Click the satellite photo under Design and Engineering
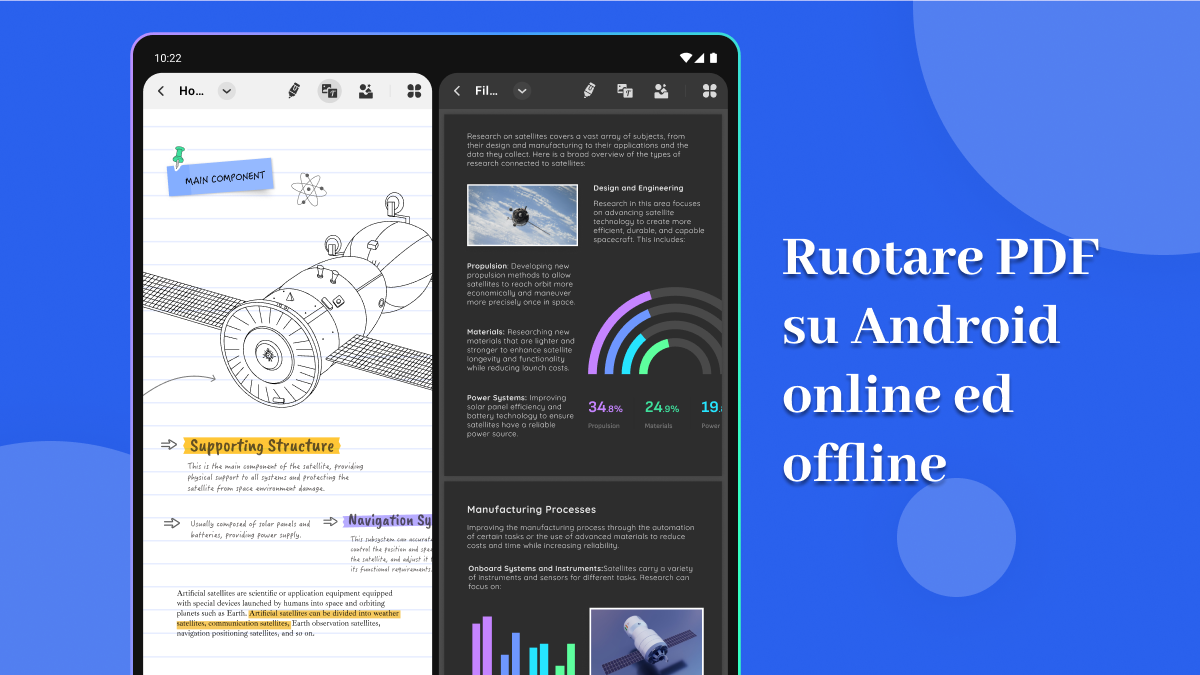 [x=522, y=215]
